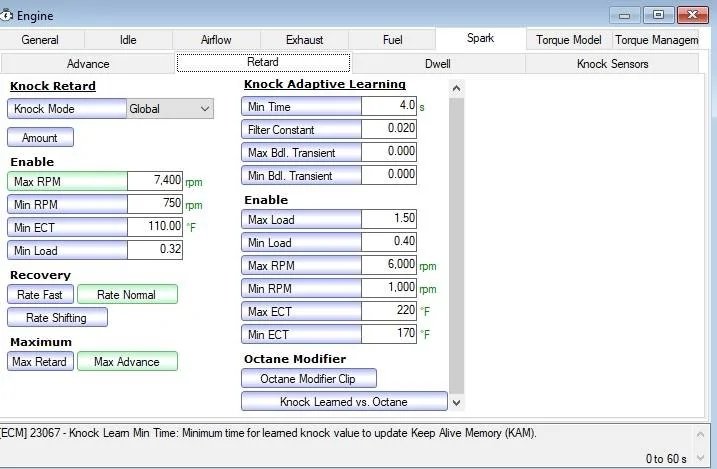Switch to the Idle tab
717x469 pixels.
pos(128,40)
